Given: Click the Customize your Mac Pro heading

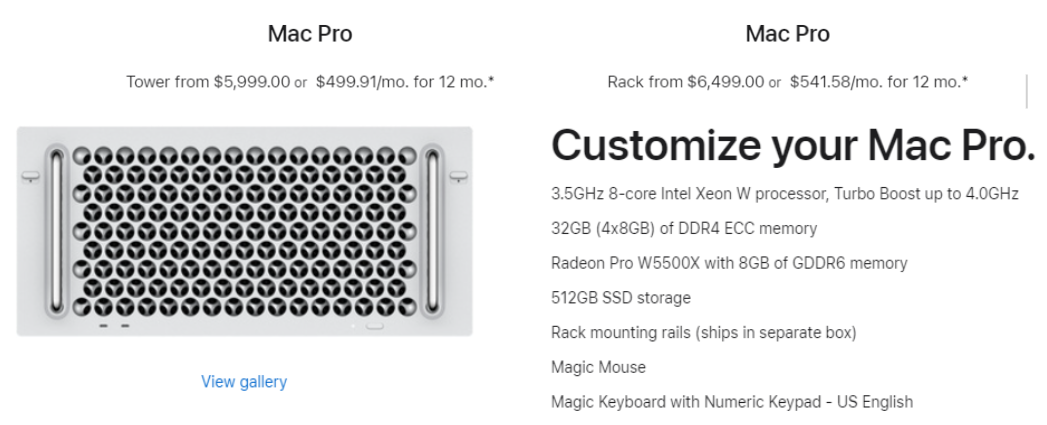Looking at the screenshot, I should [x=793, y=146].
